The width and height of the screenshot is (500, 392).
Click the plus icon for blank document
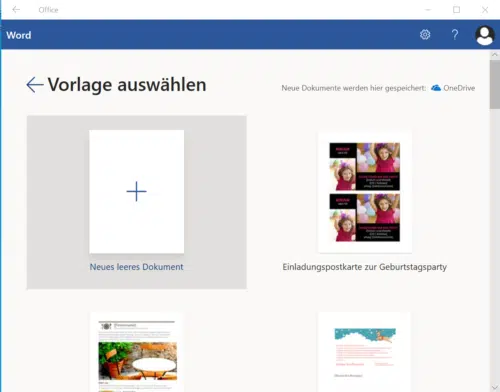137,192
